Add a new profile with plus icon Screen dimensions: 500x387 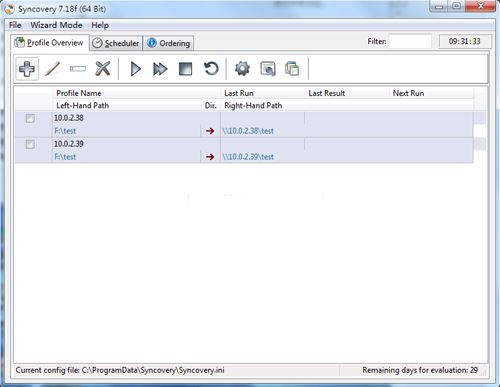click(x=27, y=69)
